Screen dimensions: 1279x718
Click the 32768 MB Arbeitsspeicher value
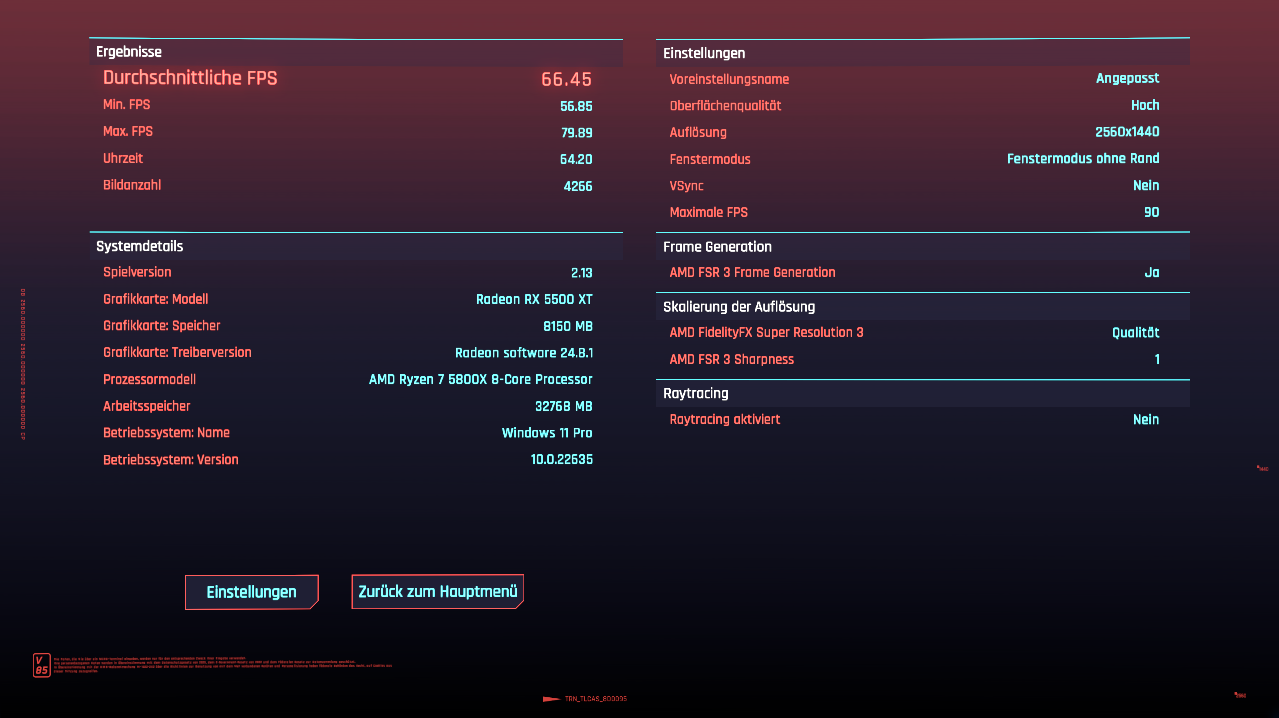pyautogui.click(x=564, y=406)
